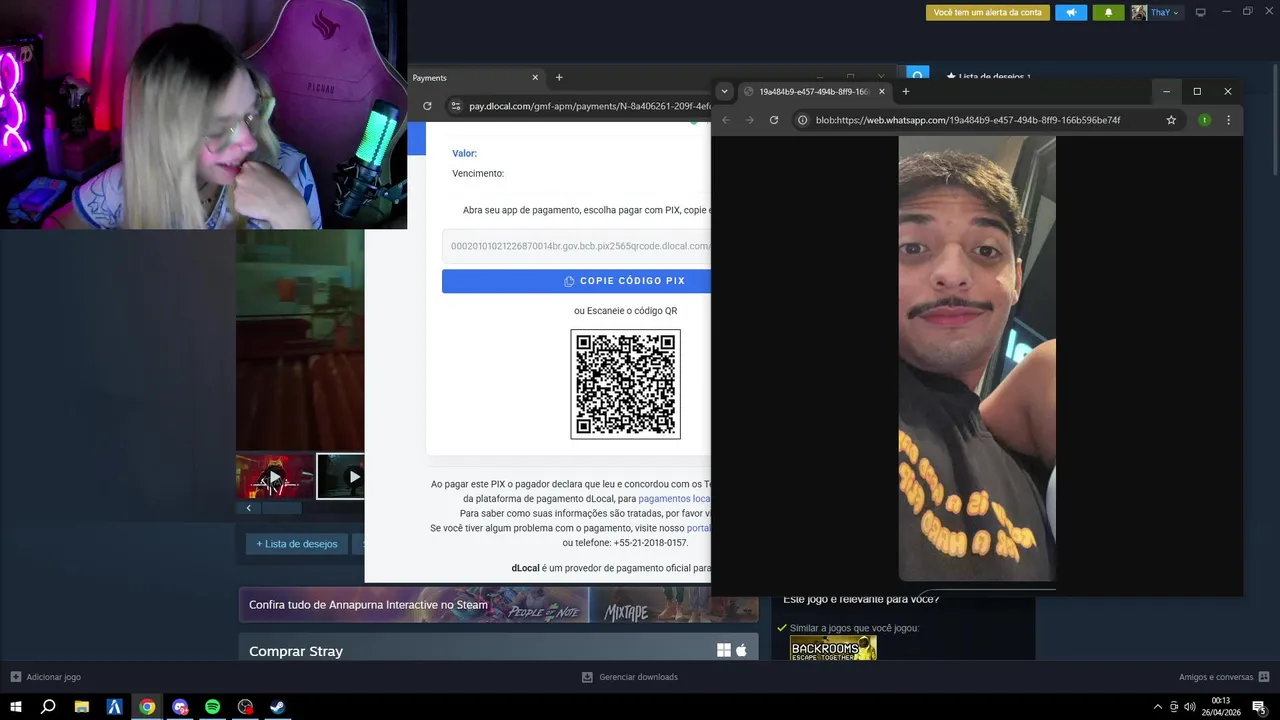This screenshot has height=720, width=1280.
Task: Click WhatsApp blob URL address field
Action: click(968, 120)
